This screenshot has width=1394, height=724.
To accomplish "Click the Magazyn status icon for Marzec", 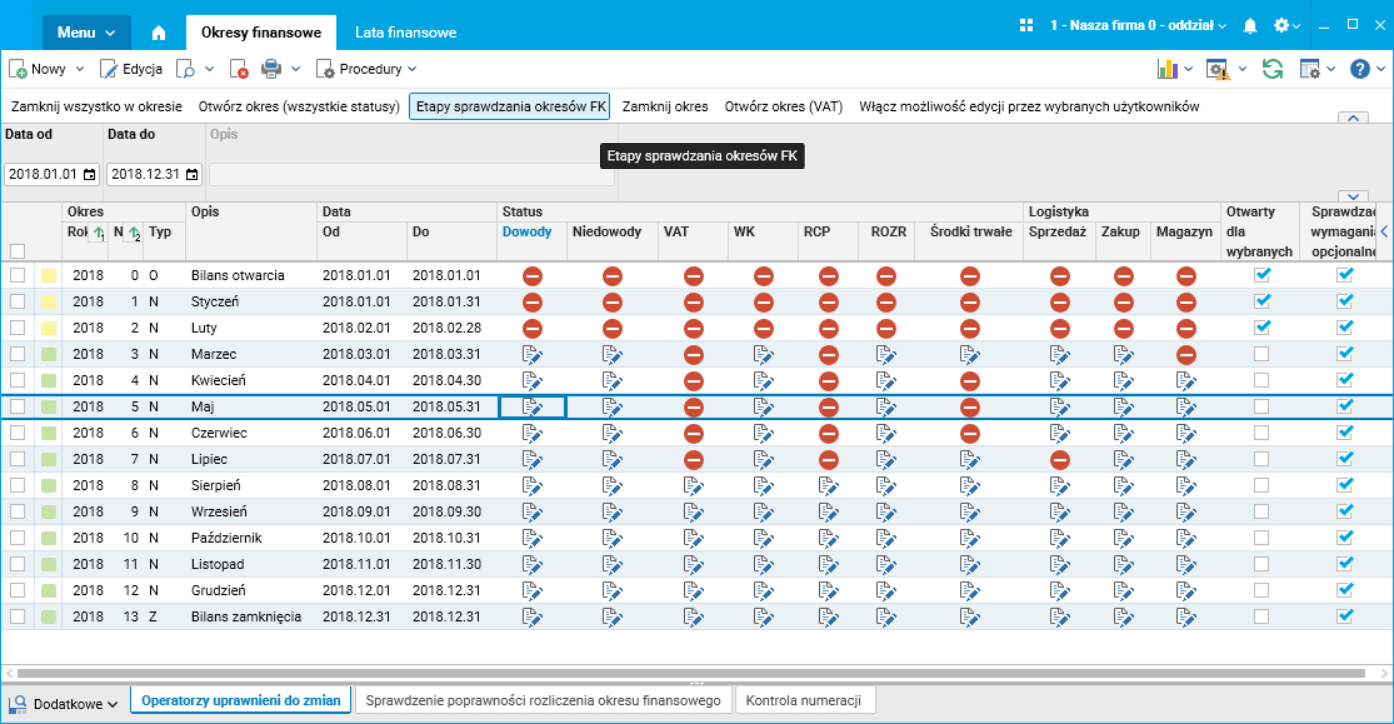I will click(x=1186, y=354).
